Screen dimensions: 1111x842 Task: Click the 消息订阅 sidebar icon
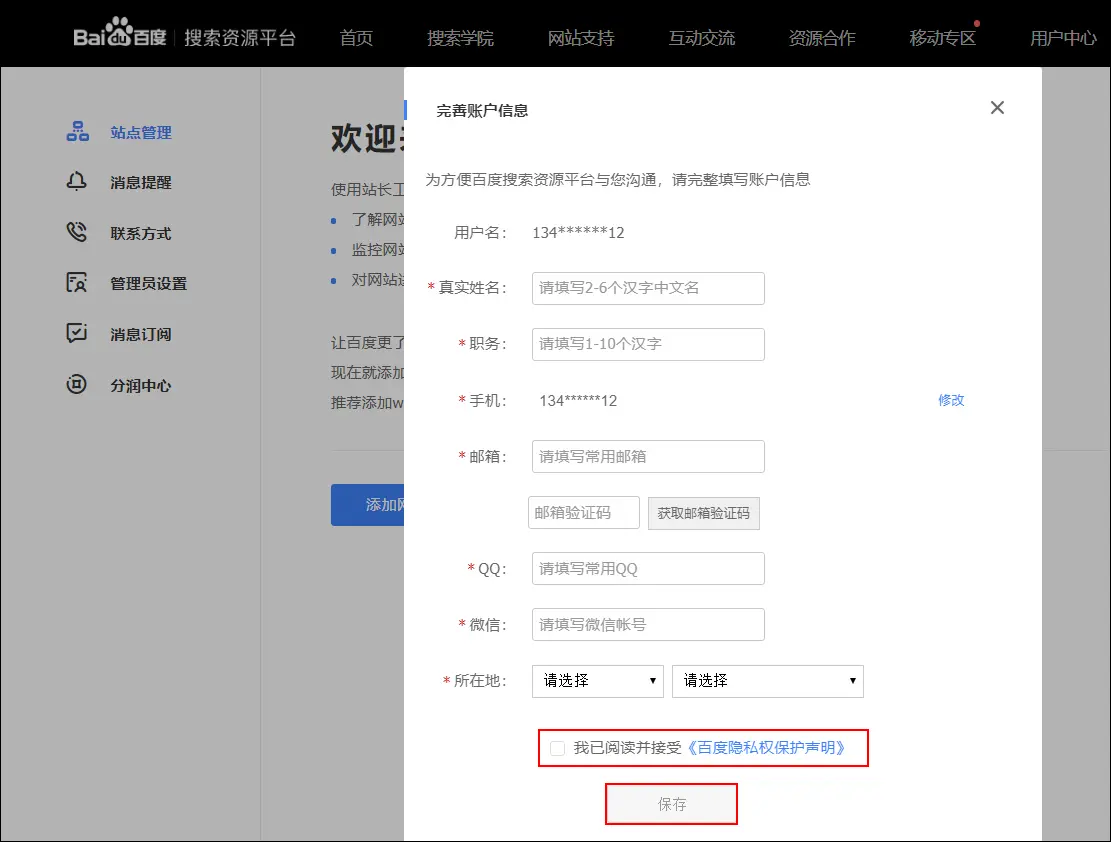(77, 334)
